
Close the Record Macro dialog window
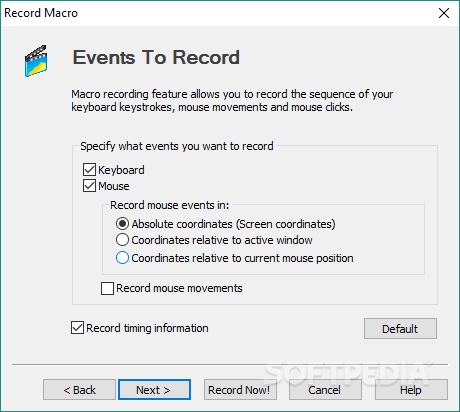(x=444, y=13)
